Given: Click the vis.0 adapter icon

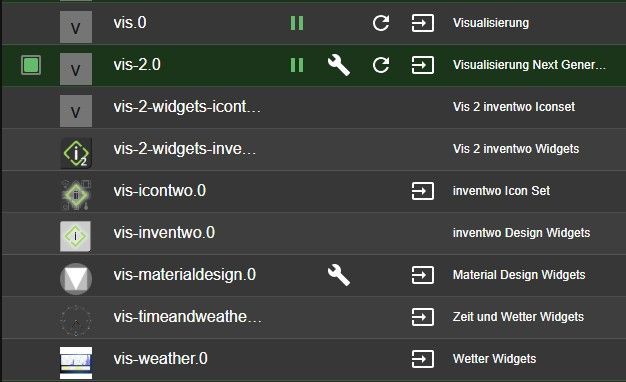Looking at the screenshot, I should (x=76, y=27).
